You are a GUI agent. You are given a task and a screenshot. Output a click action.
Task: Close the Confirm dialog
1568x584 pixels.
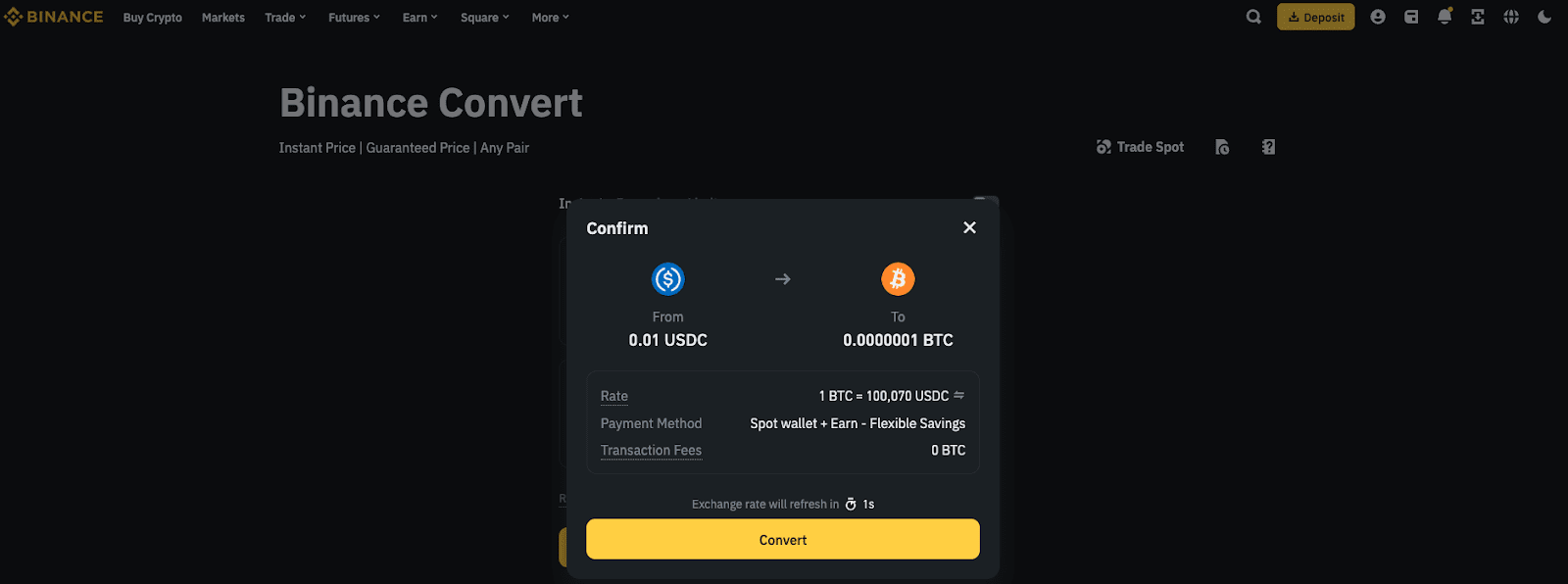point(969,227)
